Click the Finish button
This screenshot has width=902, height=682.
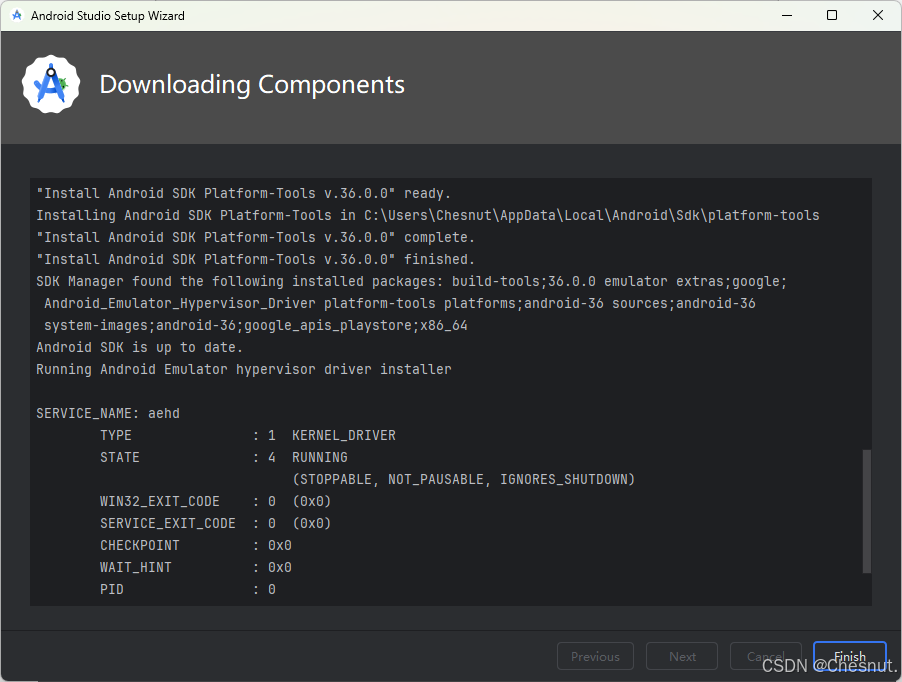849,656
